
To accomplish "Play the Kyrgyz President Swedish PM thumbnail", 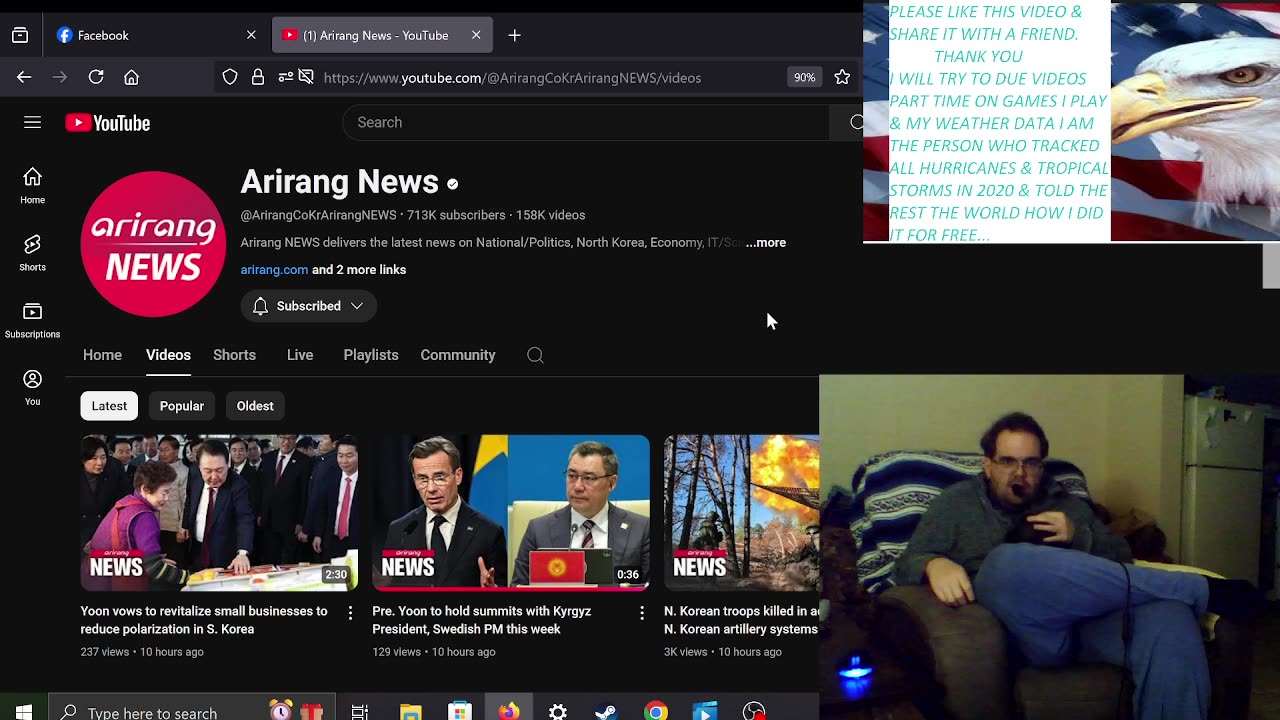I will pos(511,512).
